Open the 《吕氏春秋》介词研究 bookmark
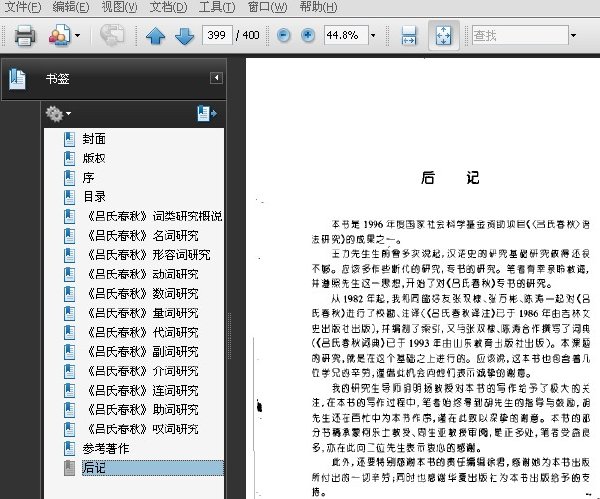The width and height of the screenshot is (600, 499). (142, 371)
